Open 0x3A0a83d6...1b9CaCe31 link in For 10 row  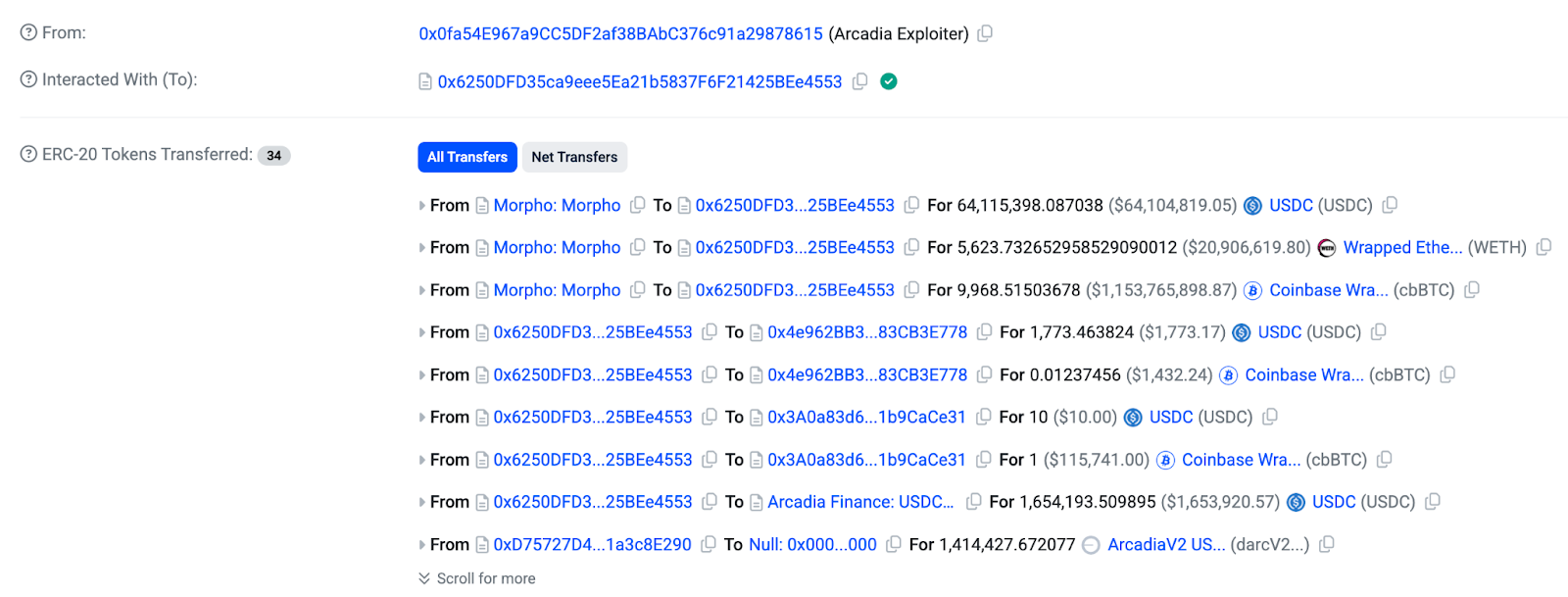tap(866, 417)
